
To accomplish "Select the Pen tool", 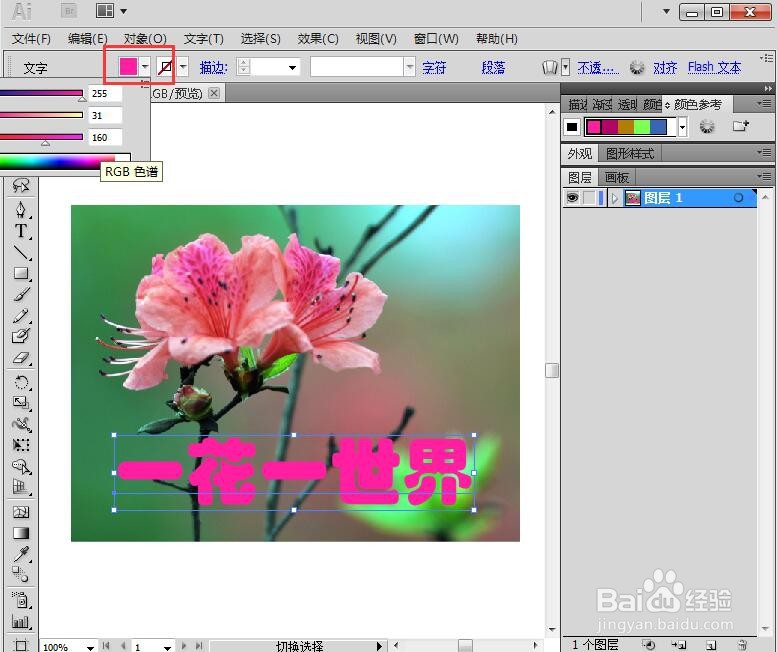I will (x=21, y=209).
